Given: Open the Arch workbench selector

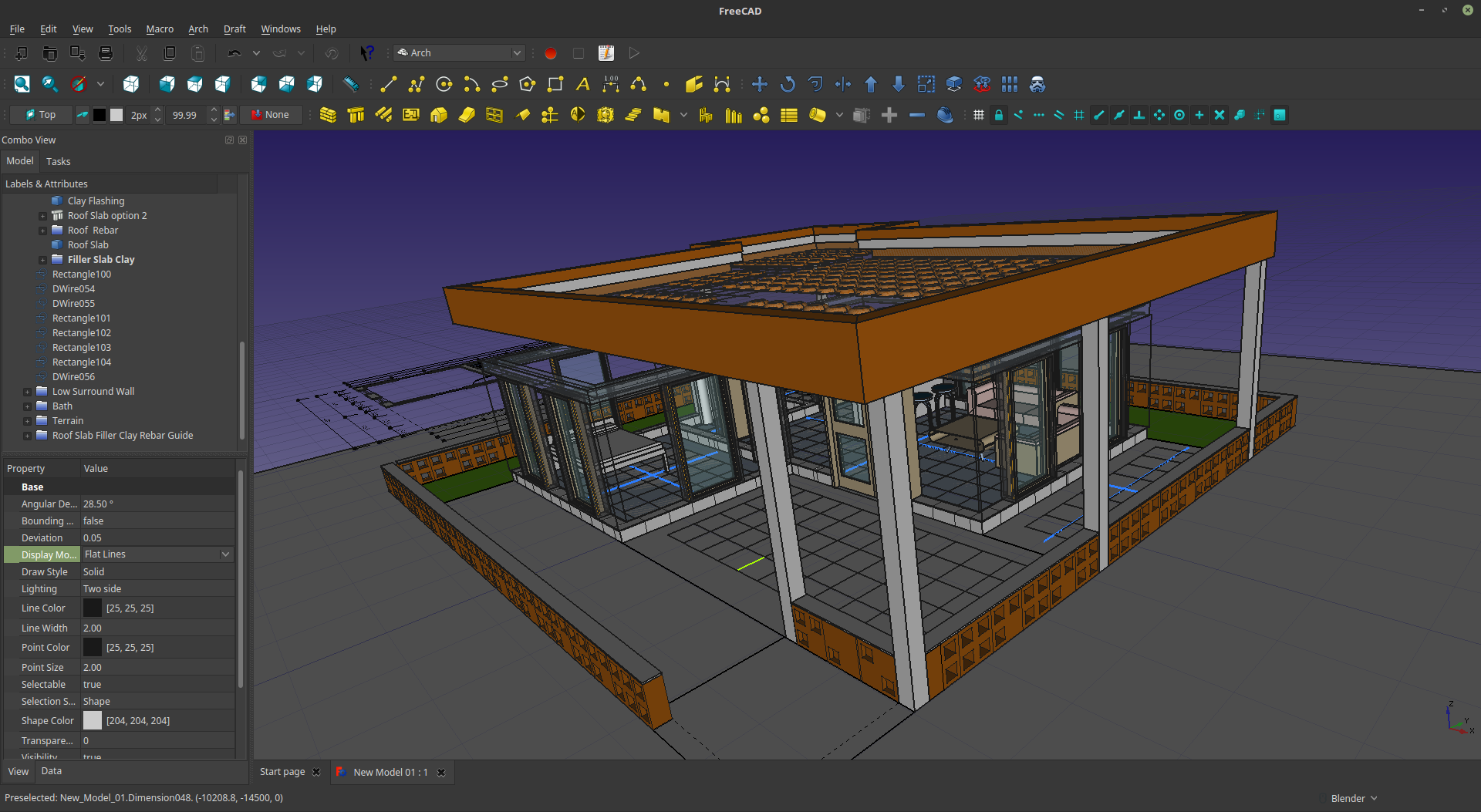Looking at the screenshot, I should click(458, 52).
